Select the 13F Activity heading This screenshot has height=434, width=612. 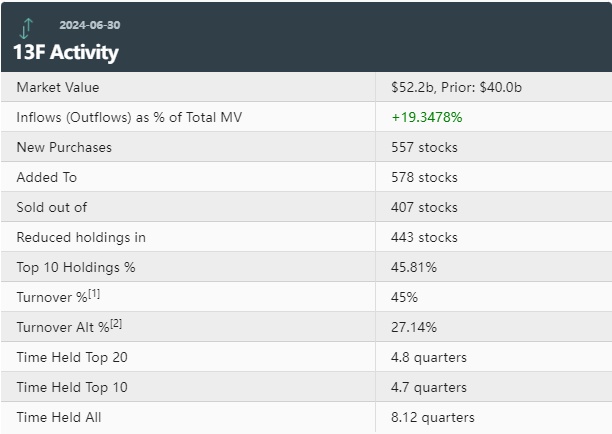point(66,52)
